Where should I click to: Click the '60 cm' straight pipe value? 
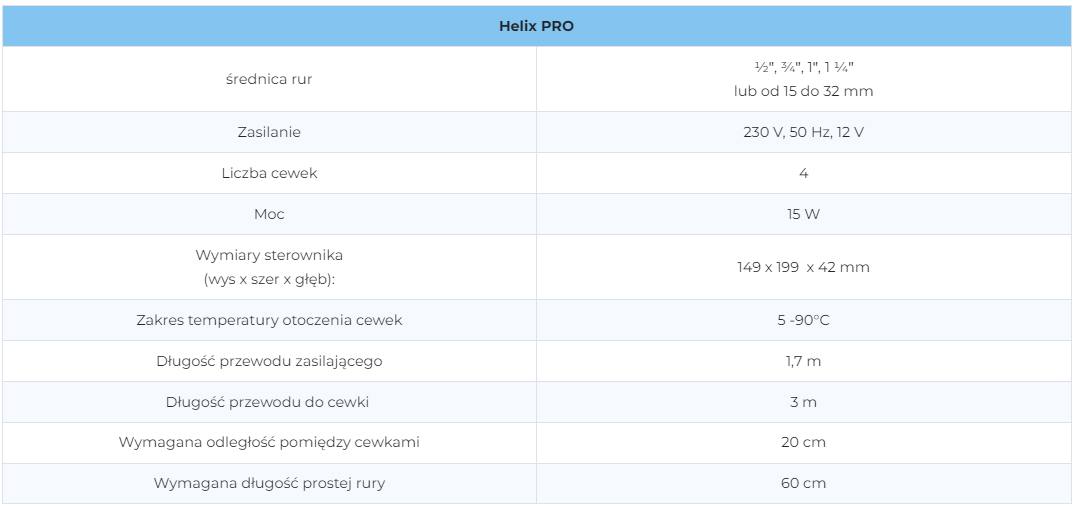pos(803,483)
